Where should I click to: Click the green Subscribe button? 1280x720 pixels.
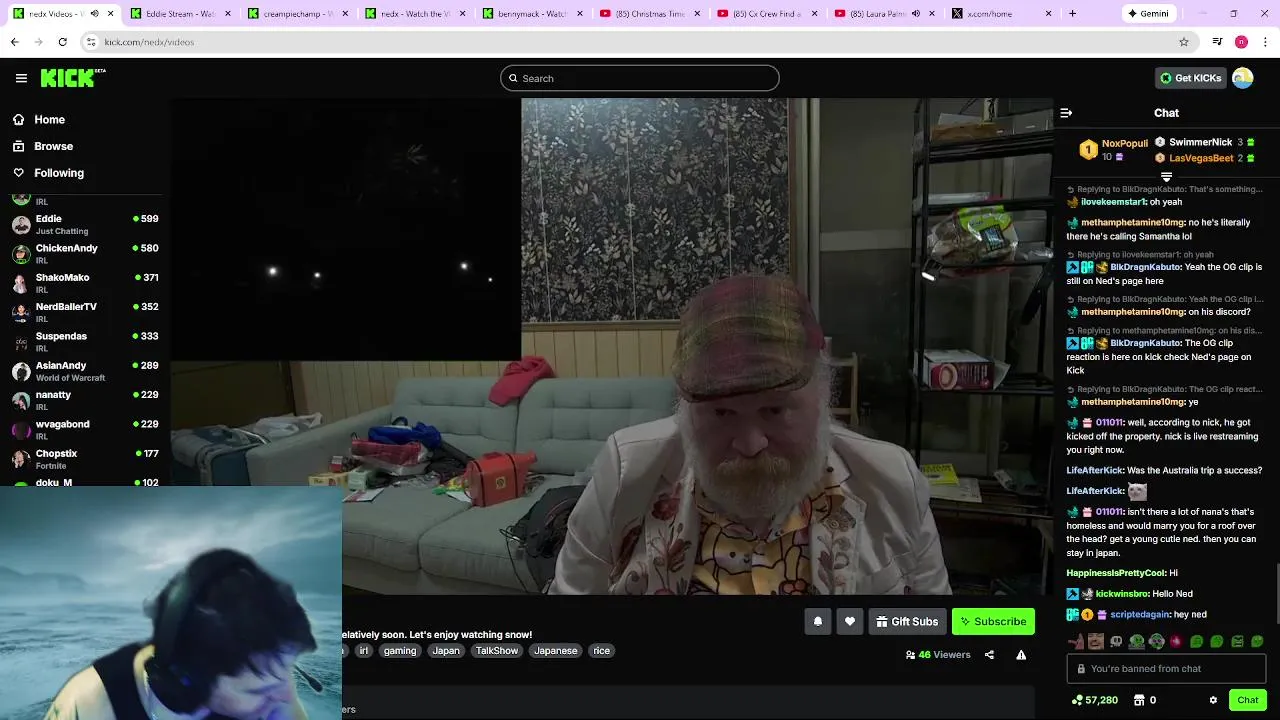click(993, 622)
